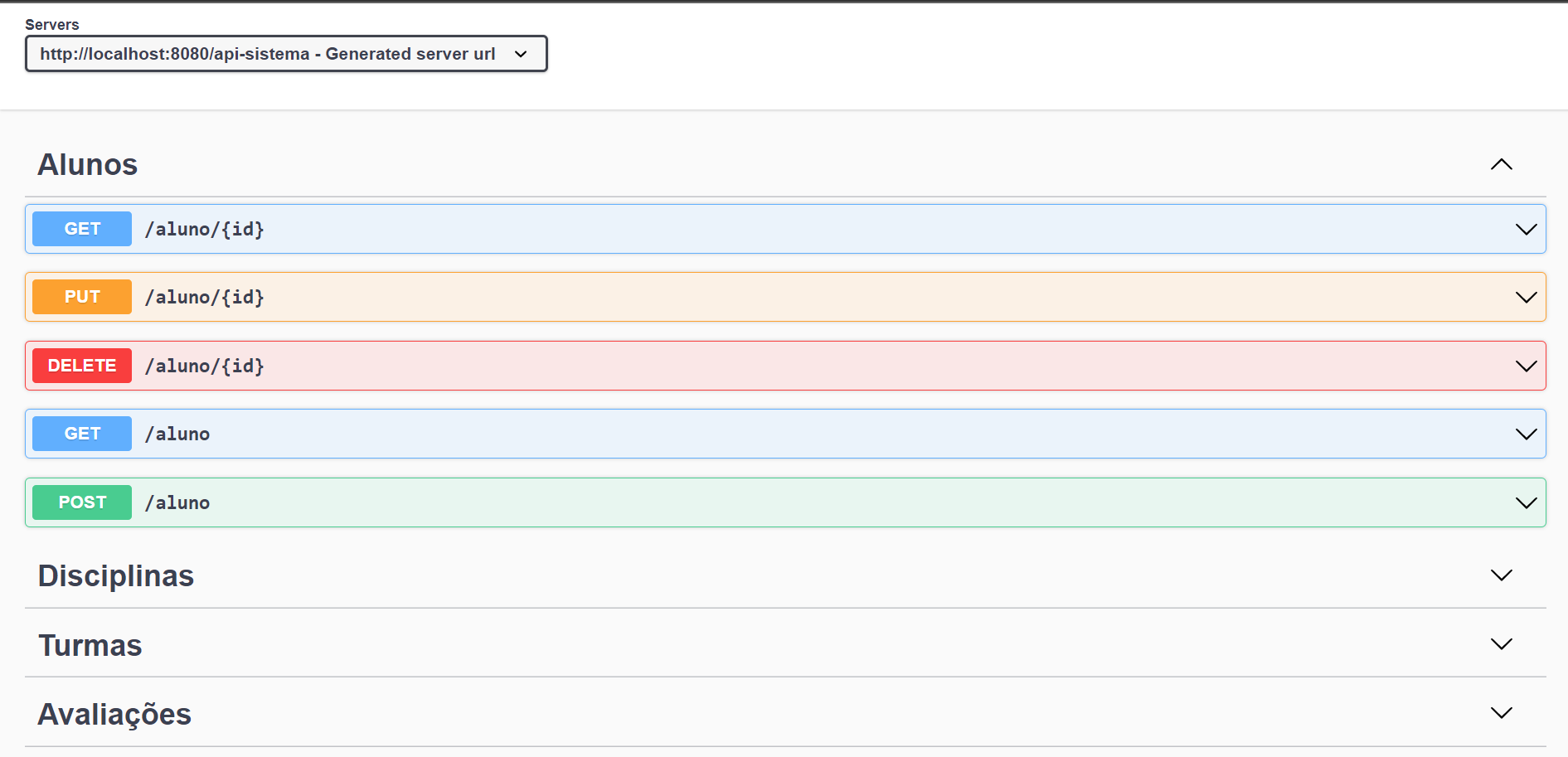Expand the Avaliações section chevron
This screenshot has width=1568, height=757.
(x=1501, y=712)
